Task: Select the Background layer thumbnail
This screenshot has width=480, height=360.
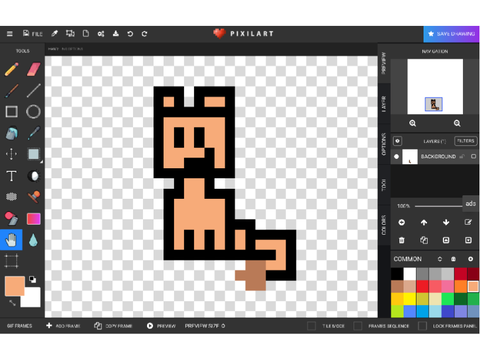Action: [410, 156]
